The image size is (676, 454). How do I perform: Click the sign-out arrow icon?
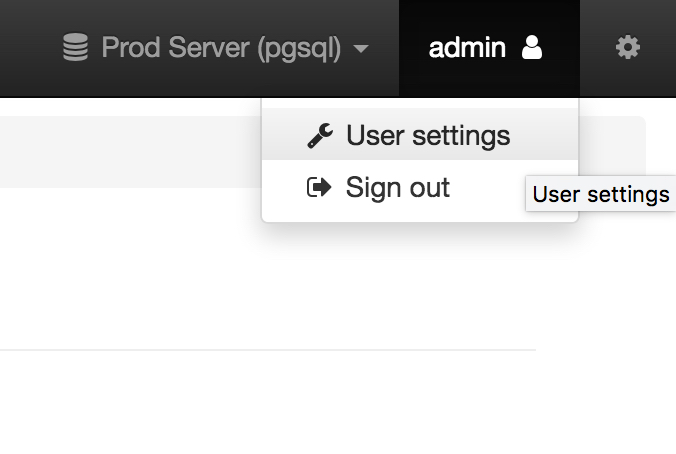tap(319, 188)
